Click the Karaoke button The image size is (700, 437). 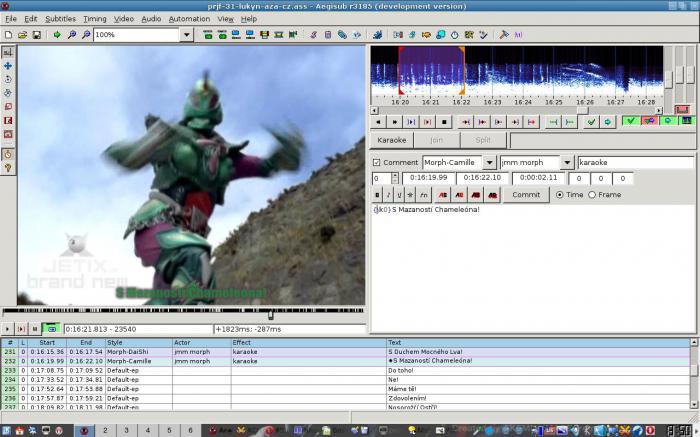tap(392, 140)
